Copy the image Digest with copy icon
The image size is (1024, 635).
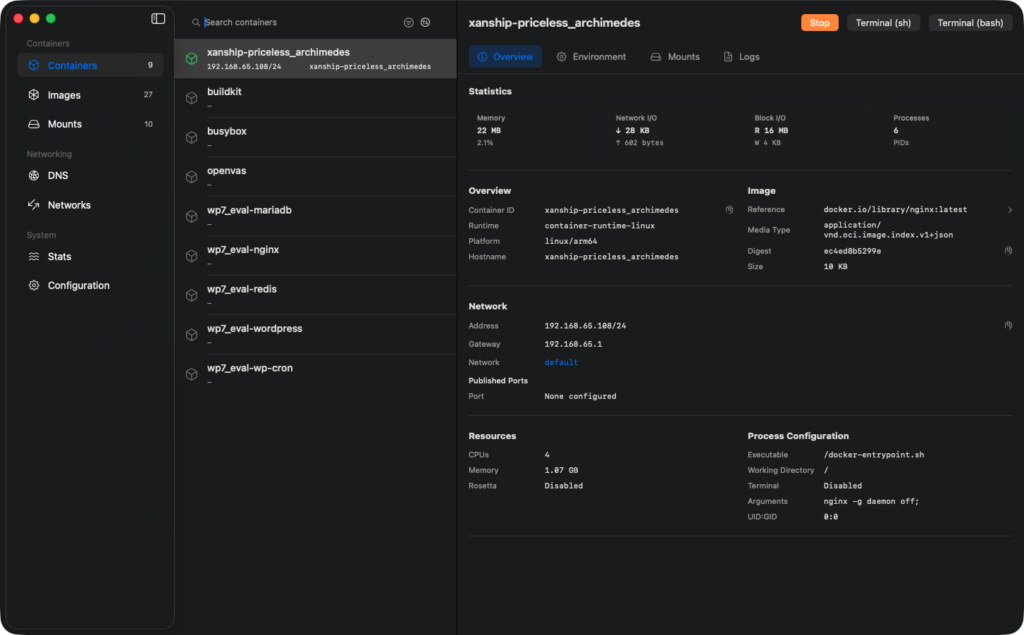1008,250
